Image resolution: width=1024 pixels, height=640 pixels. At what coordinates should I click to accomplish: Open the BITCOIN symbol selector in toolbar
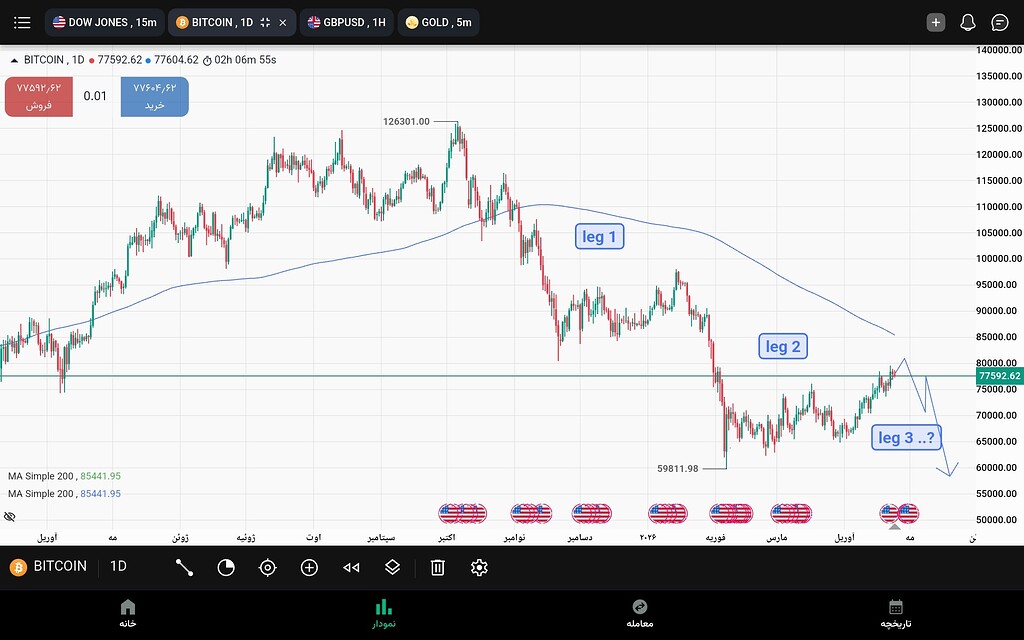[x=50, y=566]
